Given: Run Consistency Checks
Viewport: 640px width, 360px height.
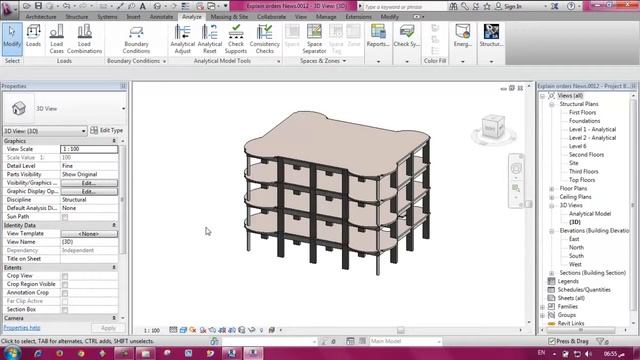Looking at the screenshot, I should (x=264, y=39).
